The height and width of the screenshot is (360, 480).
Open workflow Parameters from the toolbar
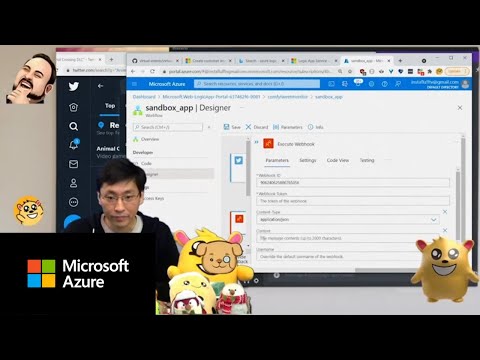pyautogui.click(x=288, y=127)
